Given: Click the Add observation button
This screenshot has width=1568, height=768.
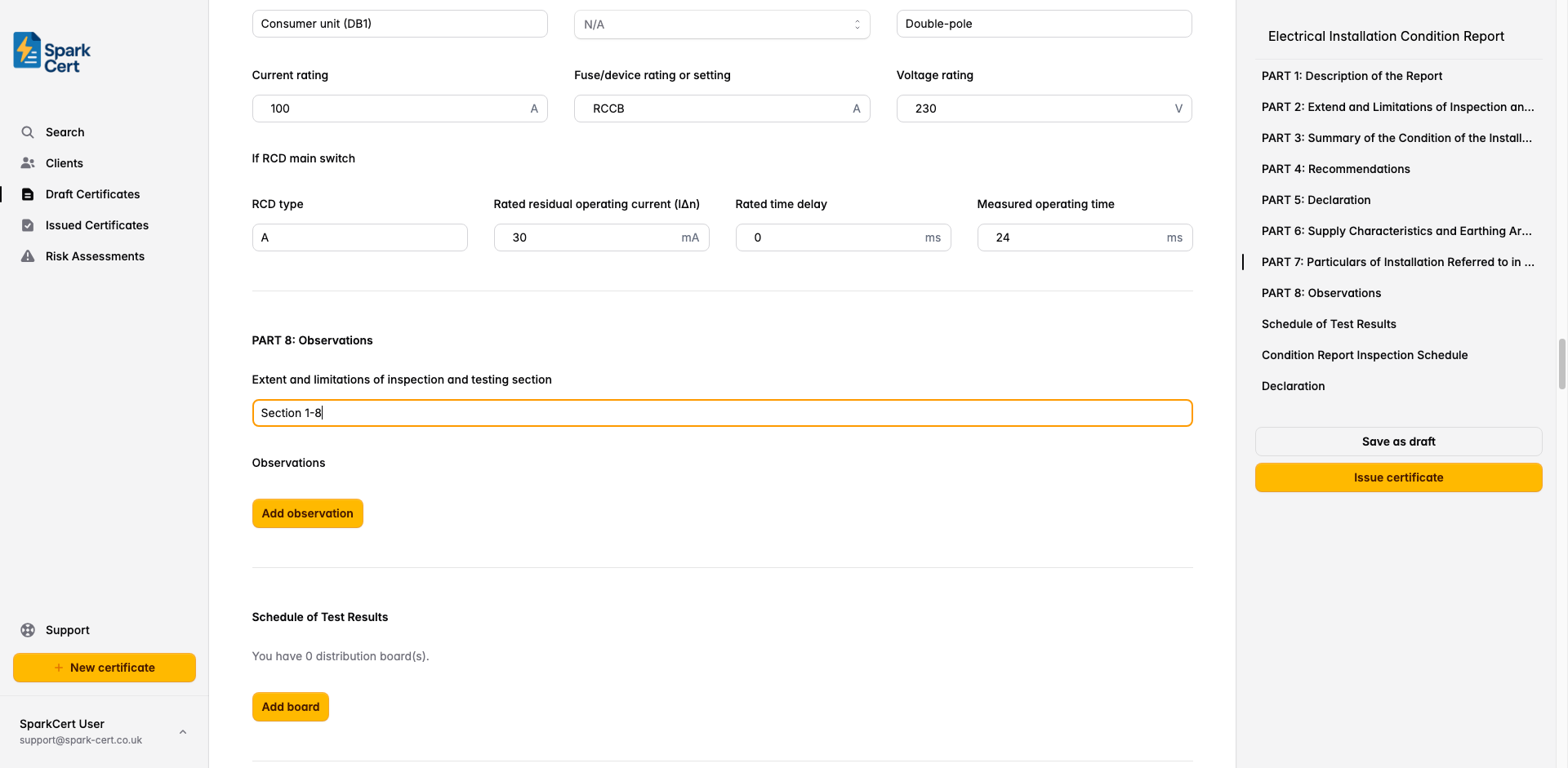Looking at the screenshot, I should 307,513.
